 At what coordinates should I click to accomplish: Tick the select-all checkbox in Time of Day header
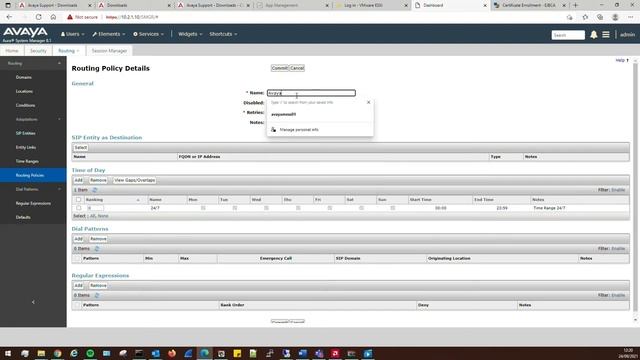tap(79, 200)
